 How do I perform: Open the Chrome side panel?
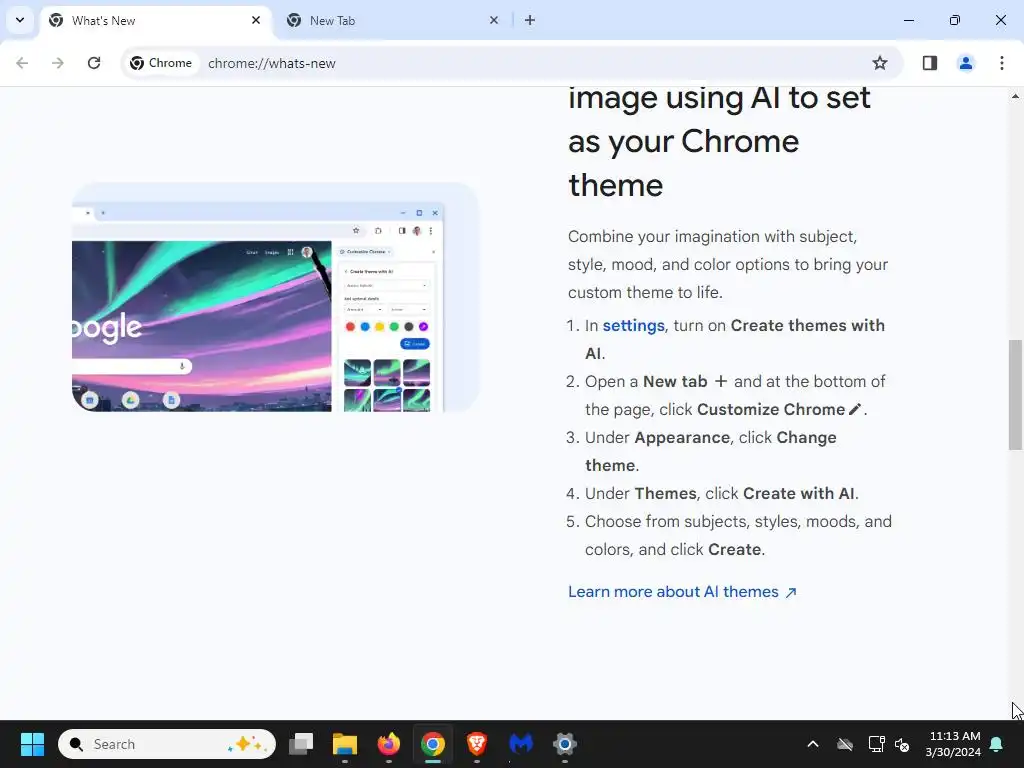(x=930, y=63)
